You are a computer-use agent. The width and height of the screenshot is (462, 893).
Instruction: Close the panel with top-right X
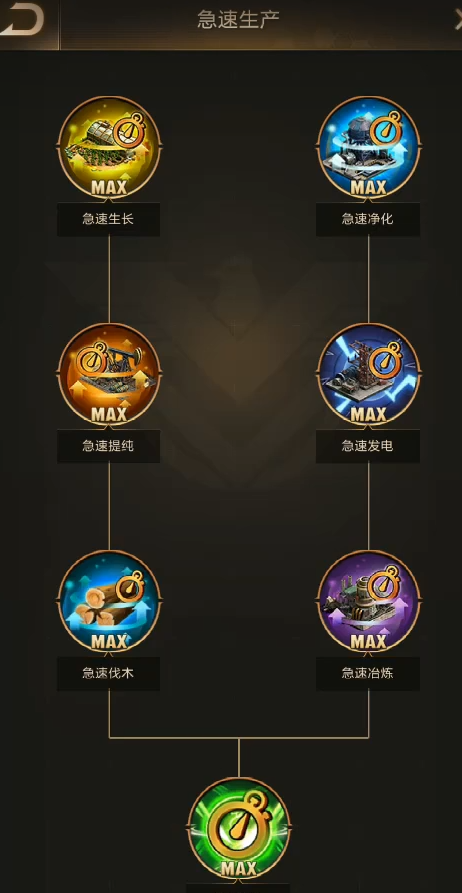(457, 20)
